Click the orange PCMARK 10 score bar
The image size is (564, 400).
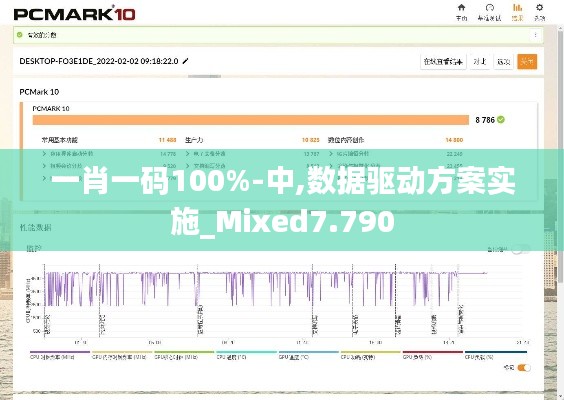click(x=251, y=120)
